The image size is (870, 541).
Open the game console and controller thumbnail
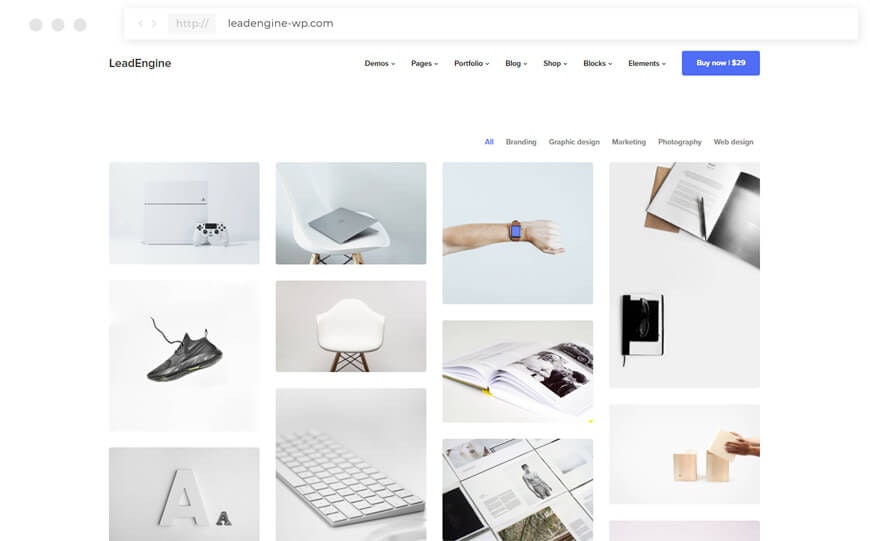(184, 213)
